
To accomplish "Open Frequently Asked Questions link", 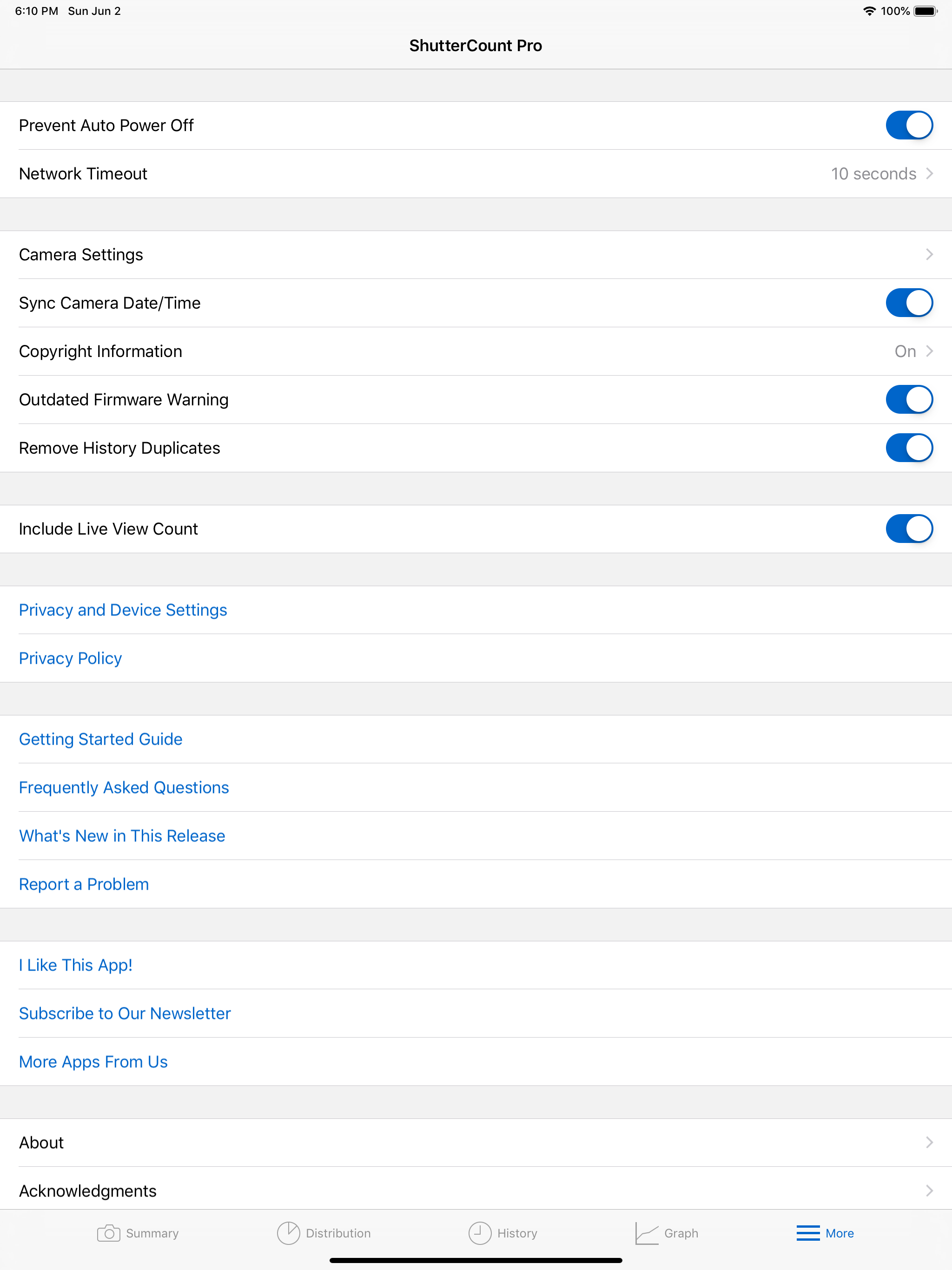I will coord(124,787).
